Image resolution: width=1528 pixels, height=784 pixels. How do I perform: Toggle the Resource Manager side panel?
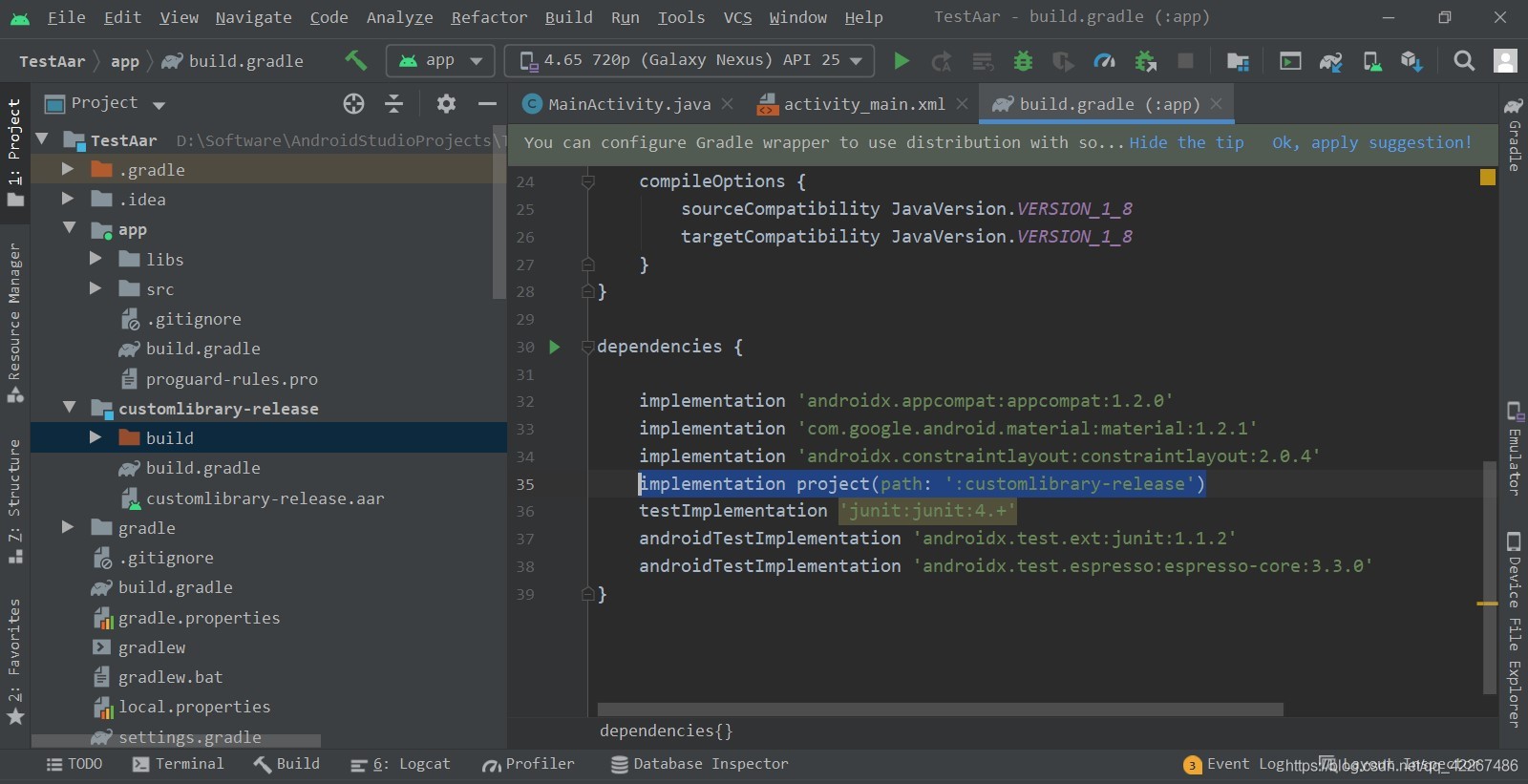pos(14,322)
